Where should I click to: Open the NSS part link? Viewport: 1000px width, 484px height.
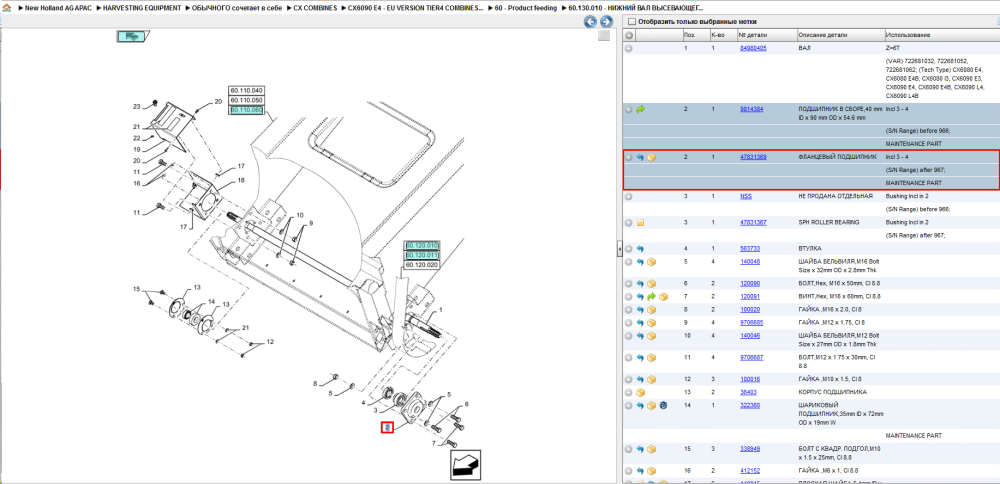tap(745, 196)
